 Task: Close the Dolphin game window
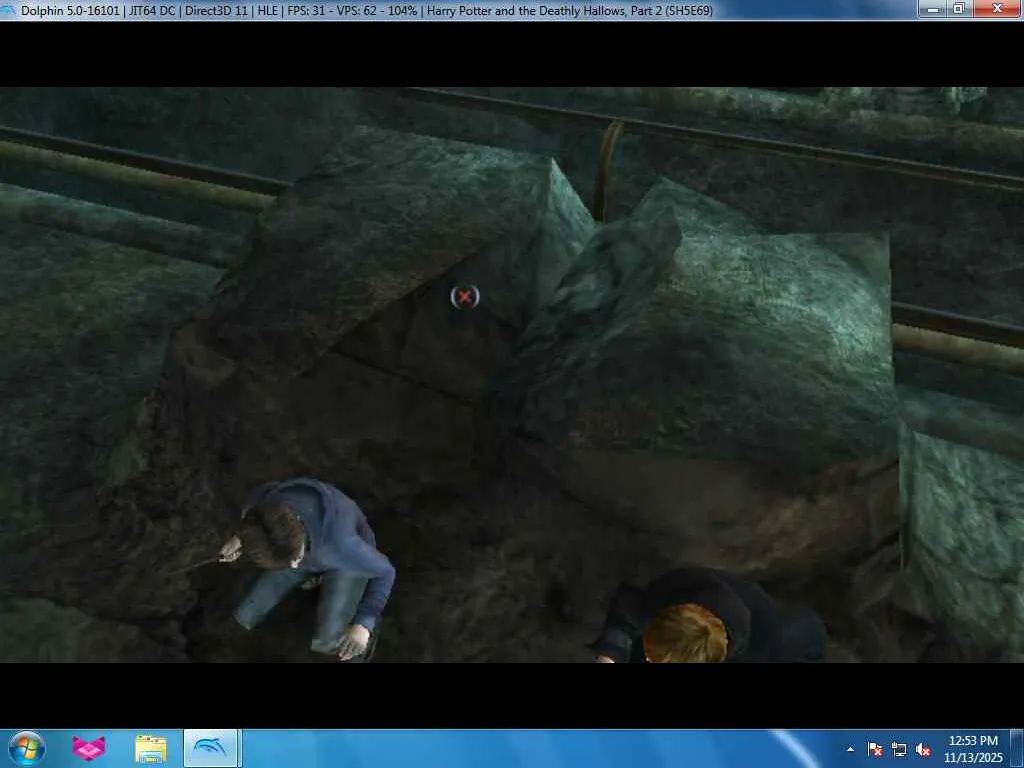tap(997, 8)
